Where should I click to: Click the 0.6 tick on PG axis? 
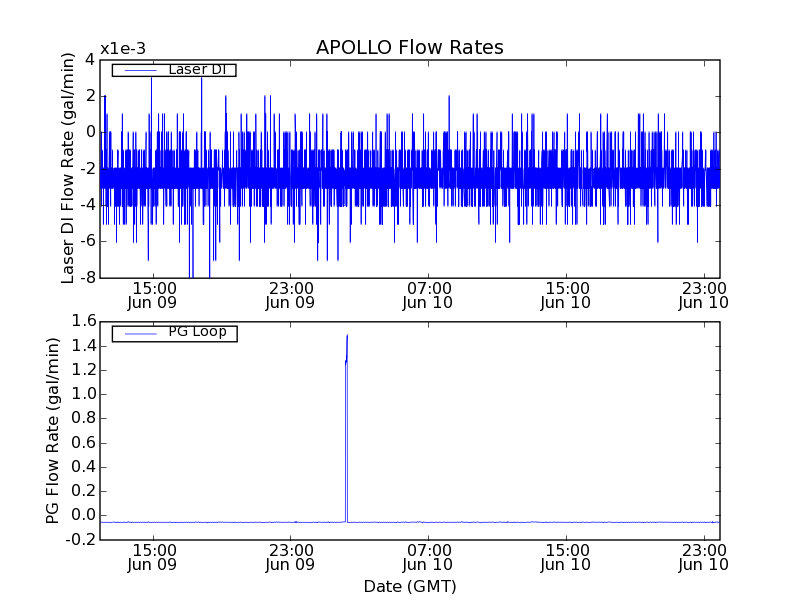84,442
